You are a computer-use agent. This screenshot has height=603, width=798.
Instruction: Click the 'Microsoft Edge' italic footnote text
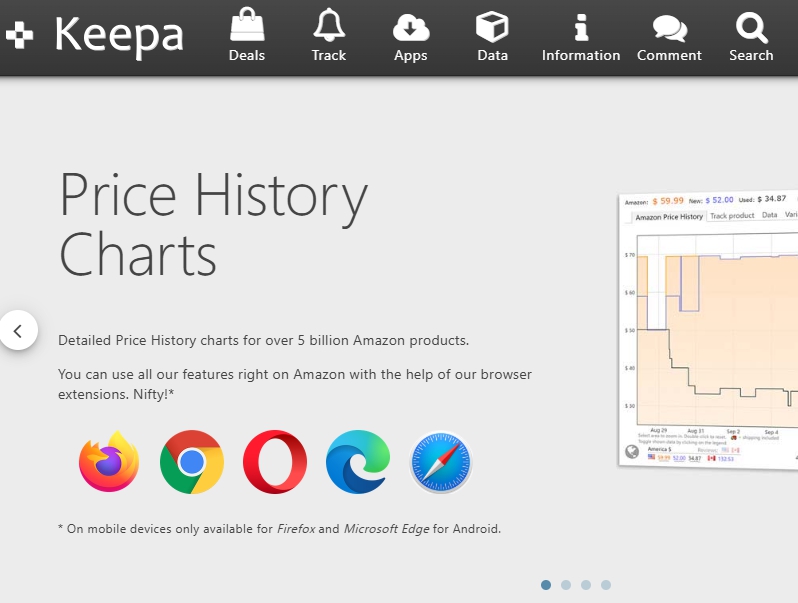coord(386,529)
